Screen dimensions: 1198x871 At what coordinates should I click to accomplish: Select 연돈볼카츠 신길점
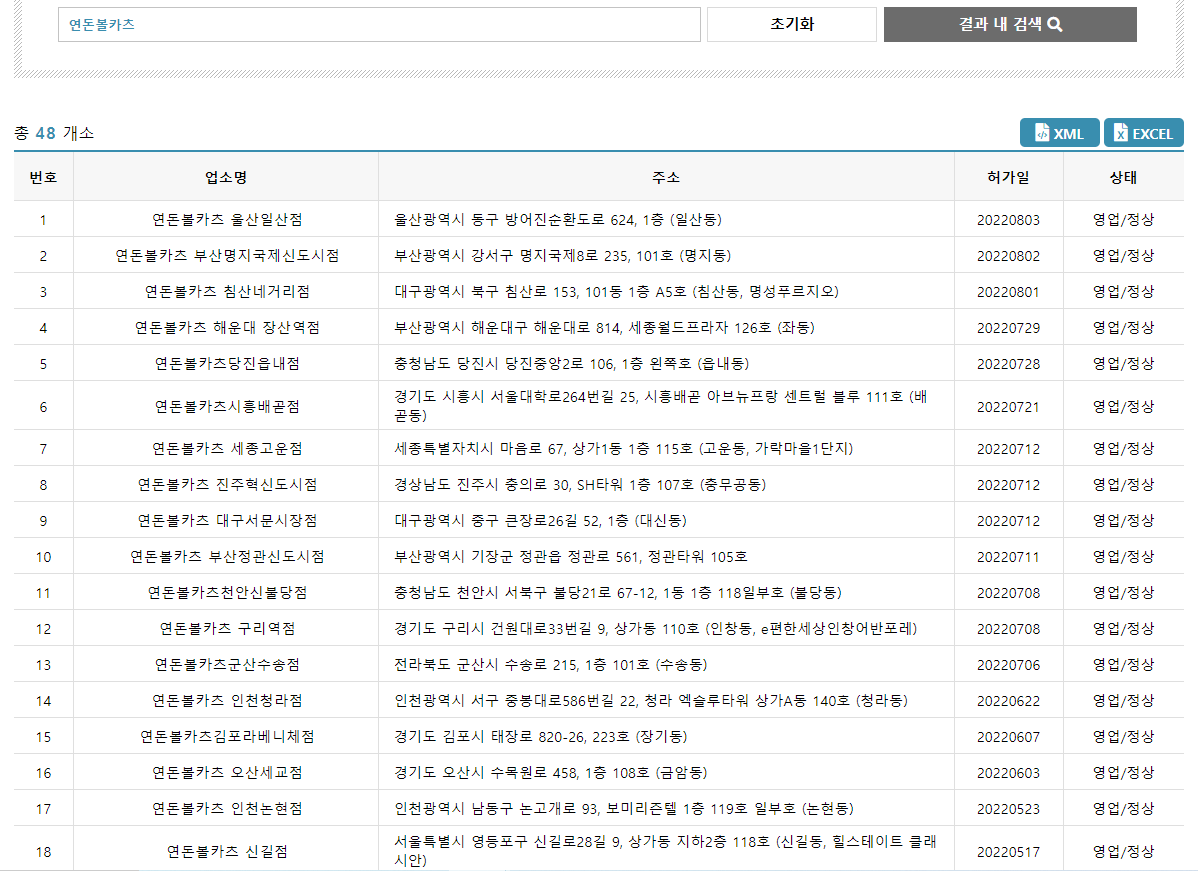227,851
